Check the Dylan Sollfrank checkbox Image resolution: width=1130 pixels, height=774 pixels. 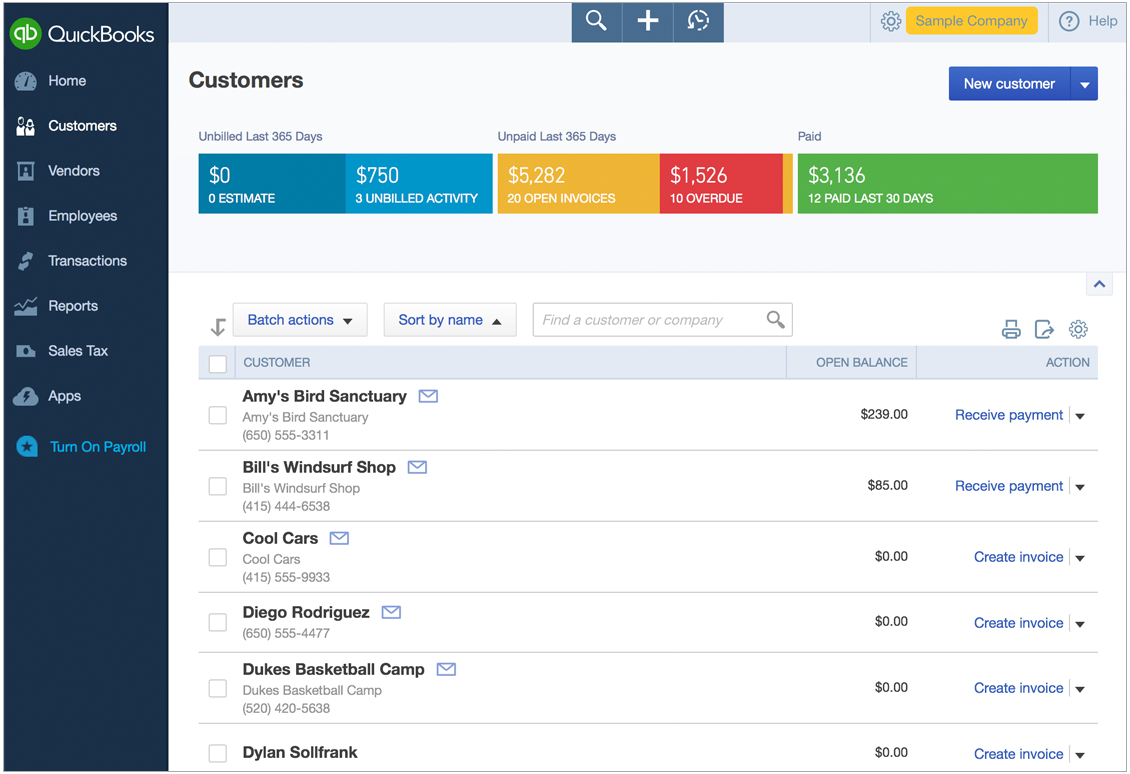pyautogui.click(x=218, y=754)
